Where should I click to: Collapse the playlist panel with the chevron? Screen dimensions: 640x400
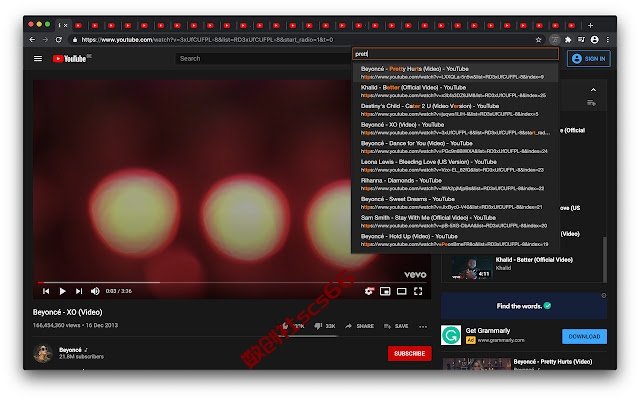tap(593, 90)
